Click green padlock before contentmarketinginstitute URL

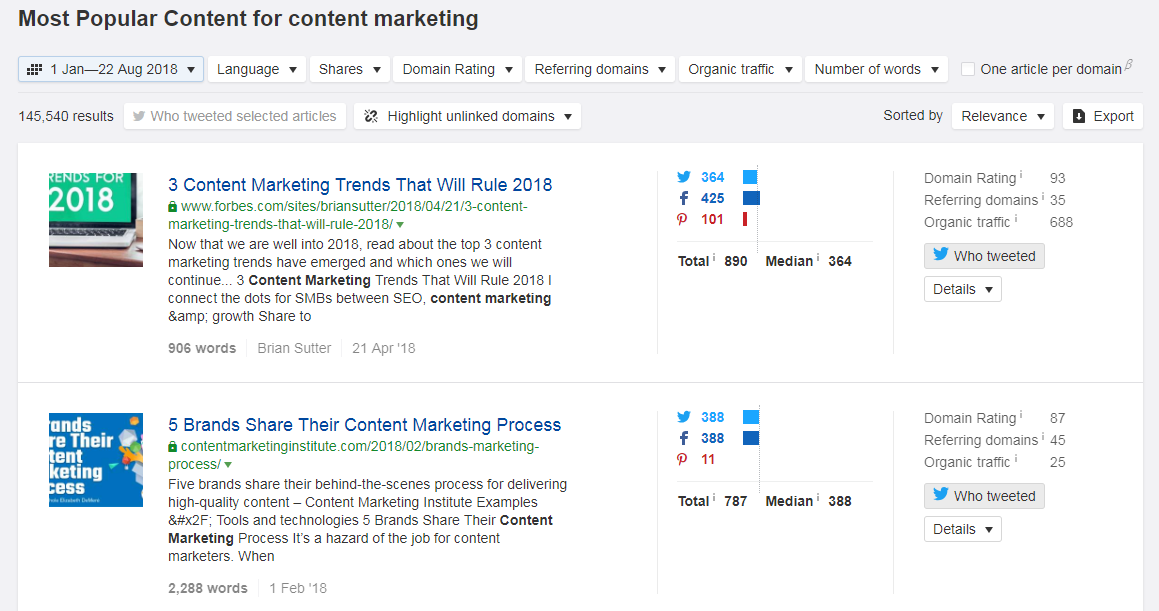[172, 447]
